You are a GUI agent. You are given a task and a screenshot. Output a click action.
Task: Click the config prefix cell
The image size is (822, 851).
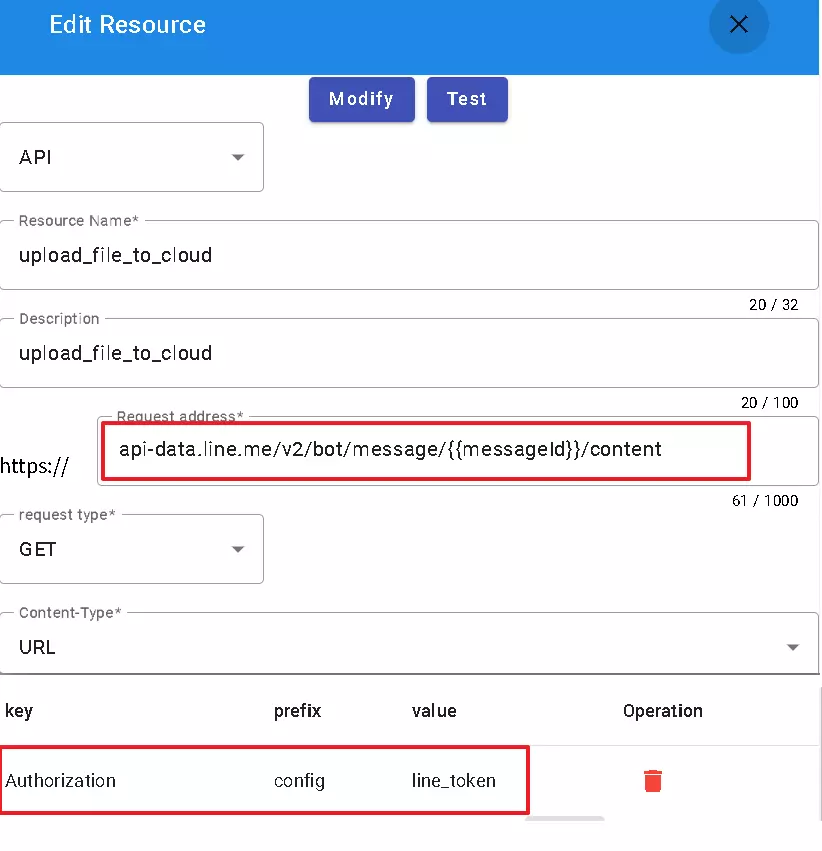click(x=299, y=781)
